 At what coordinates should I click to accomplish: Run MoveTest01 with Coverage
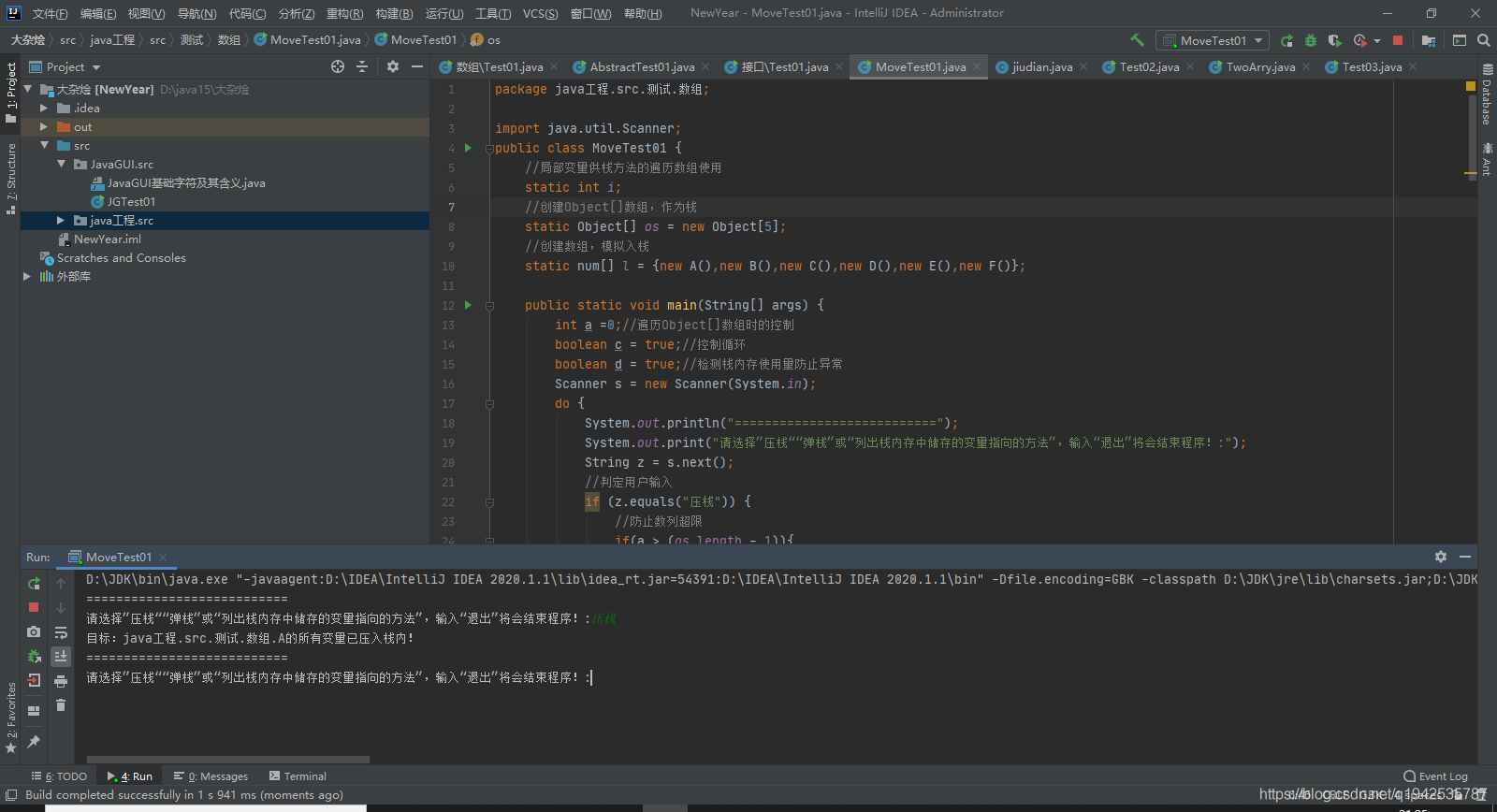[x=1335, y=40]
